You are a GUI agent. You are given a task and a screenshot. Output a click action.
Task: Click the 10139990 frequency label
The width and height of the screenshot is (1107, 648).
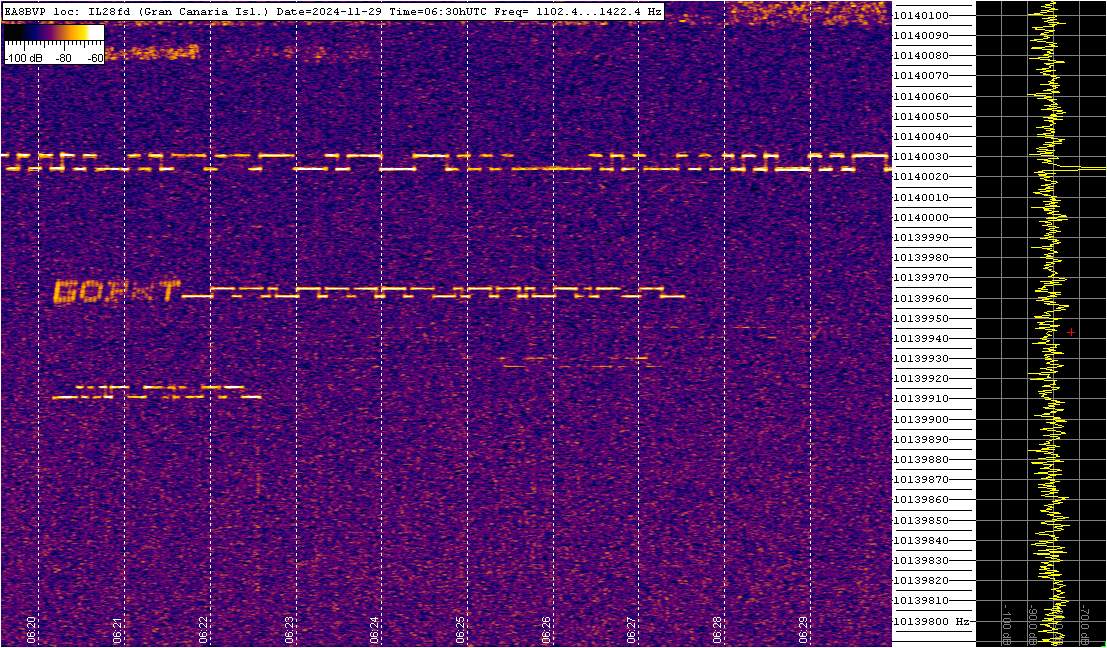point(921,238)
